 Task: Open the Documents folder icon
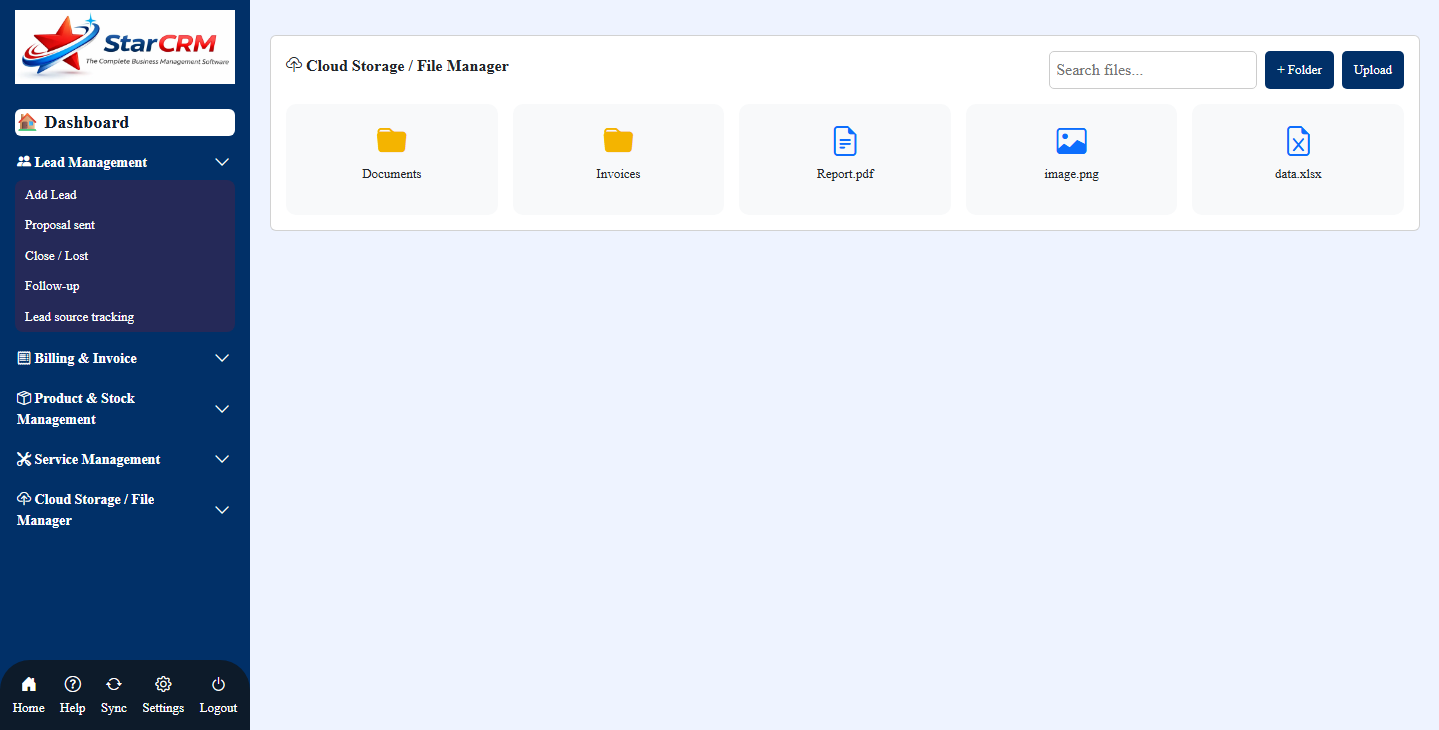[391, 140]
